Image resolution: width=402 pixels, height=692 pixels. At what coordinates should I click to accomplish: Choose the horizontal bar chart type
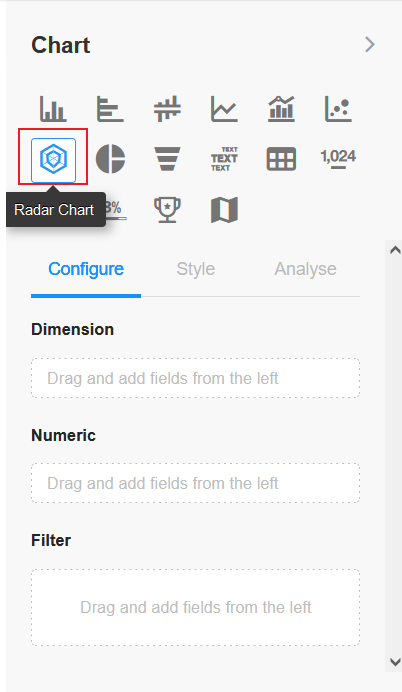click(110, 109)
